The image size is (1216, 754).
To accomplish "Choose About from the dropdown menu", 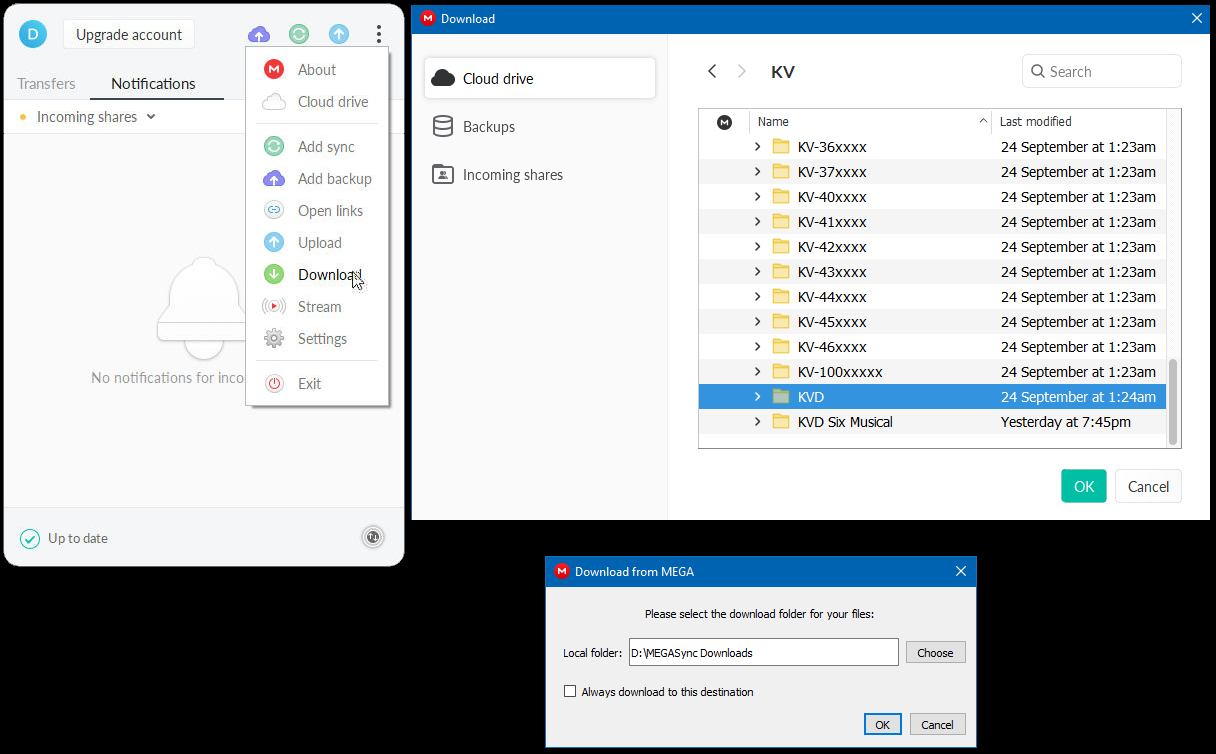I will click(317, 69).
